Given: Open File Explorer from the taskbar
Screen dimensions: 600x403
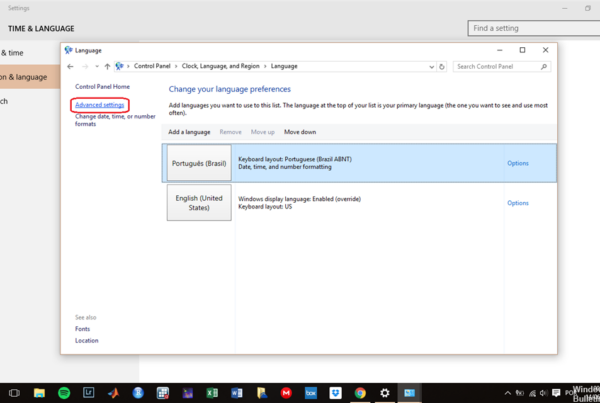Looking at the screenshot, I should coord(39,393).
